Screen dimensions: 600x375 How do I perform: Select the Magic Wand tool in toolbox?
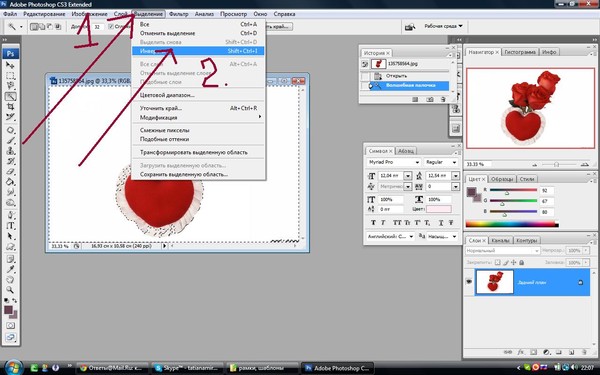click(10, 96)
